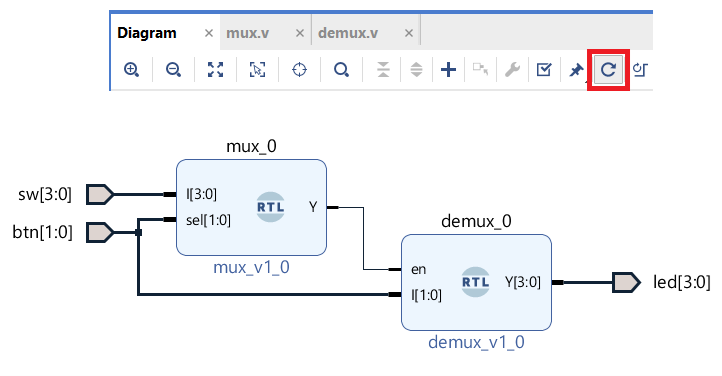Click the Optimize Routing icon

(x=640, y=69)
